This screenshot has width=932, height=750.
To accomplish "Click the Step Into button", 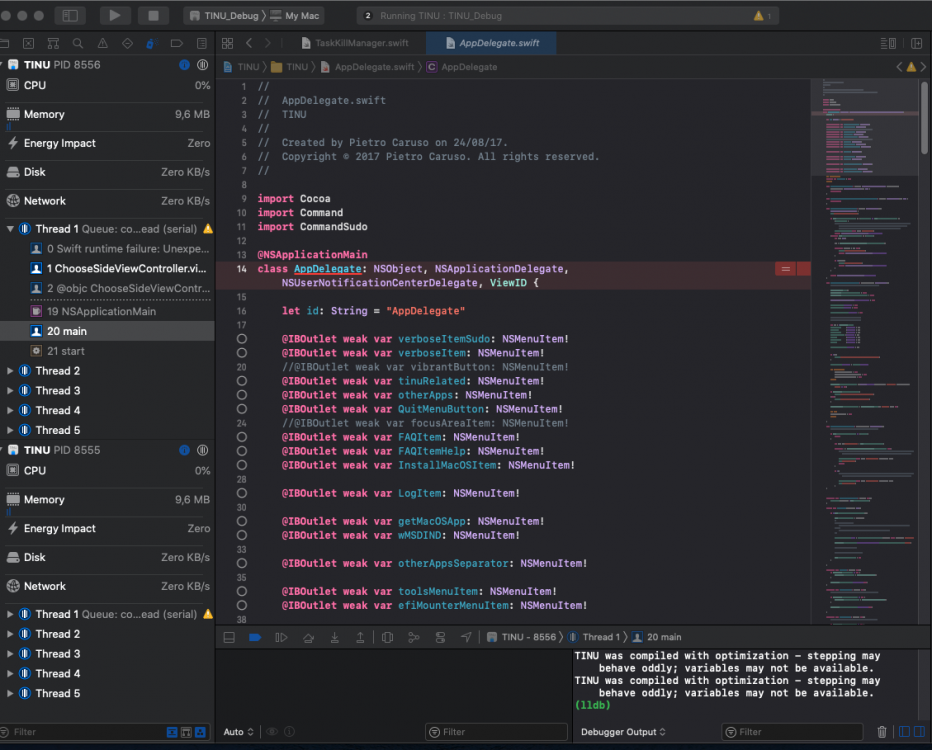I will tap(335, 638).
